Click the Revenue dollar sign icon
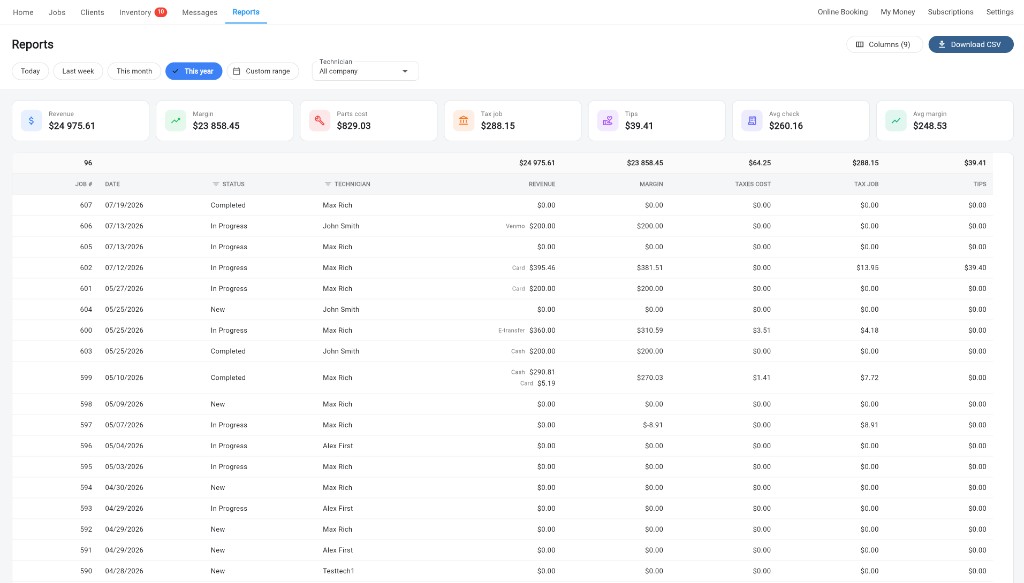This screenshot has width=1024, height=583. [x=31, y=121]
